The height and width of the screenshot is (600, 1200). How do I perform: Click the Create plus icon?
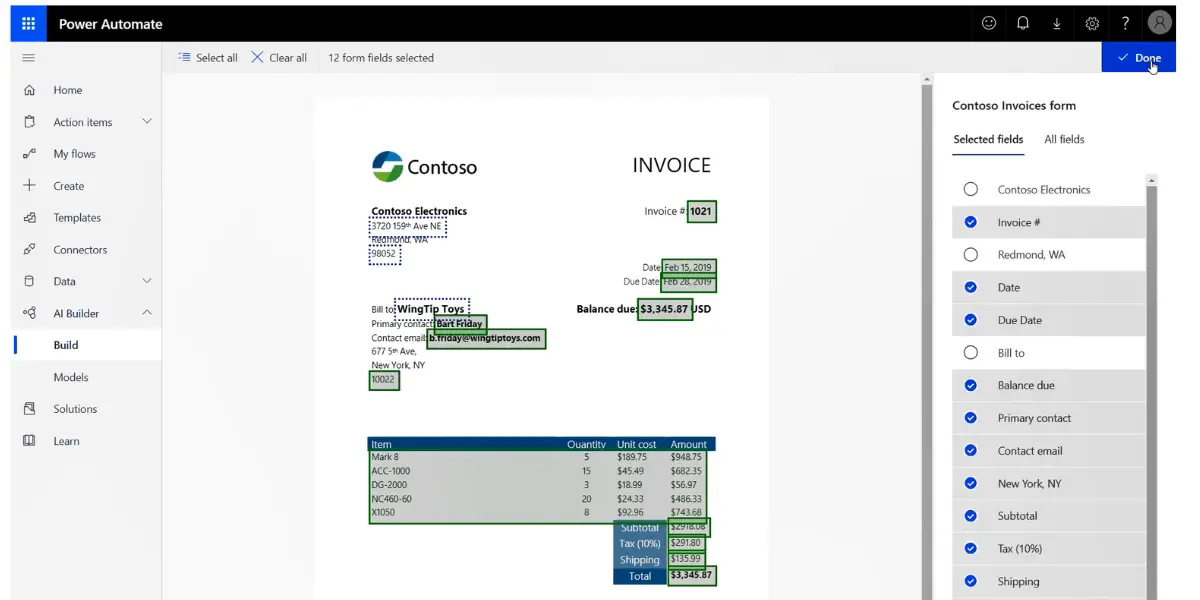click(x=29, y=186)
